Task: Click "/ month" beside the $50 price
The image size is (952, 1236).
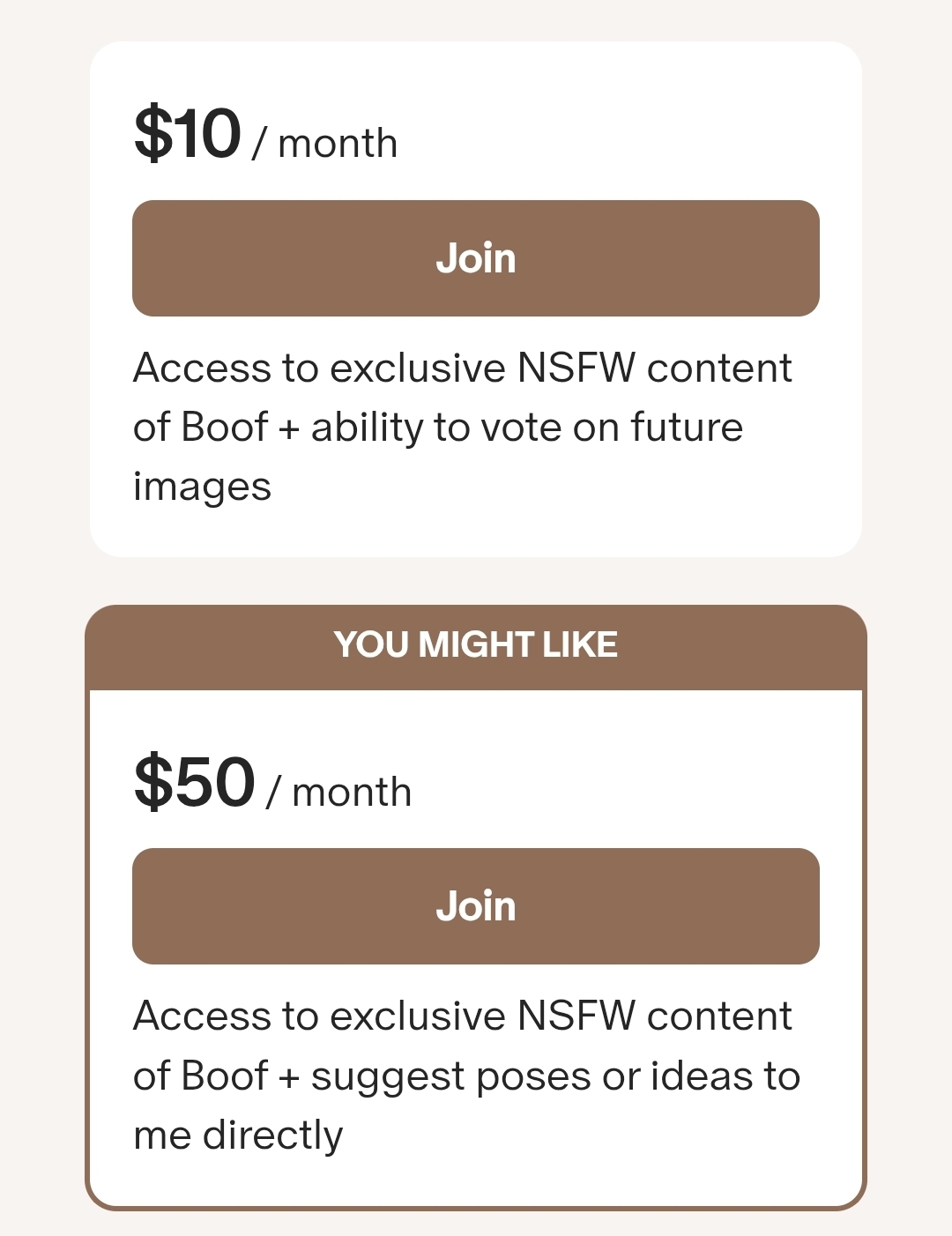Action: (339, 792)
